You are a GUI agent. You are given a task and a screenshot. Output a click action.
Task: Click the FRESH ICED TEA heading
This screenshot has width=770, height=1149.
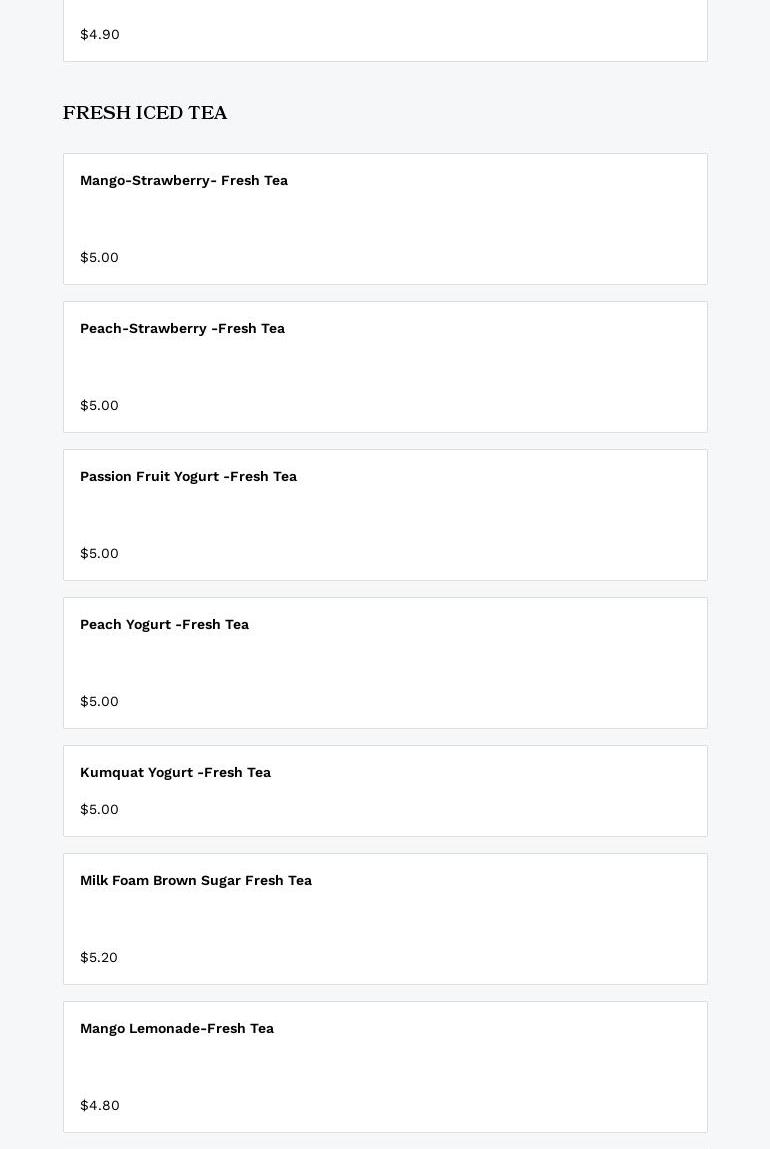[145, 113]
